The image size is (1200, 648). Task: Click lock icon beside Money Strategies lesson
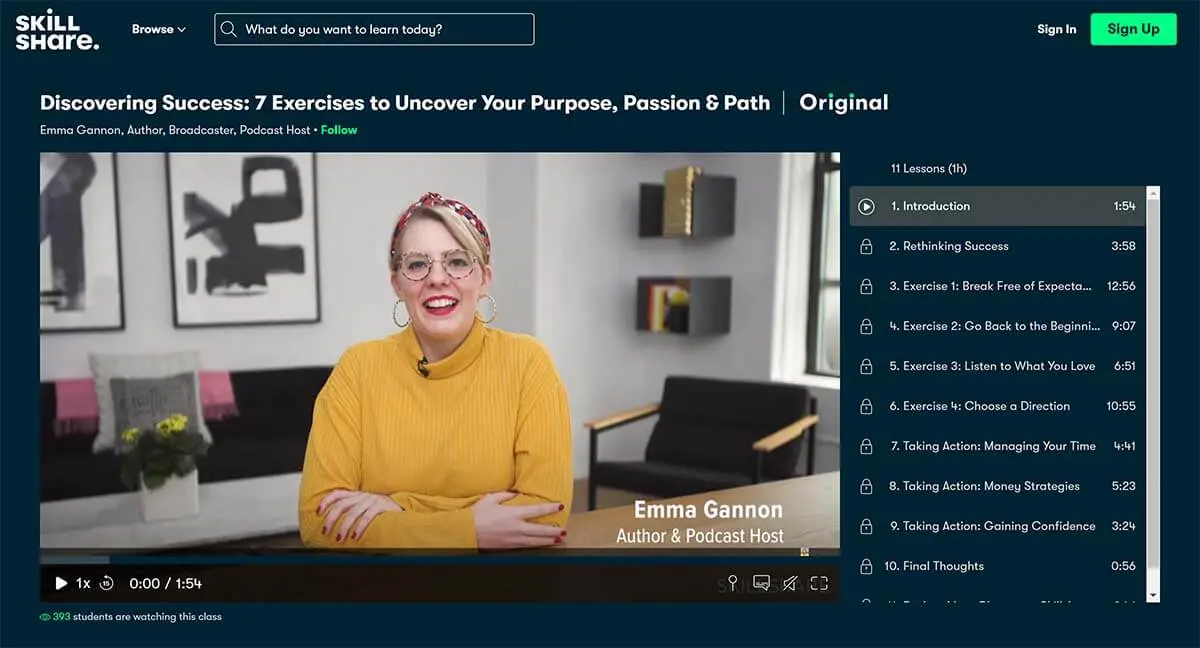point(867,486)
